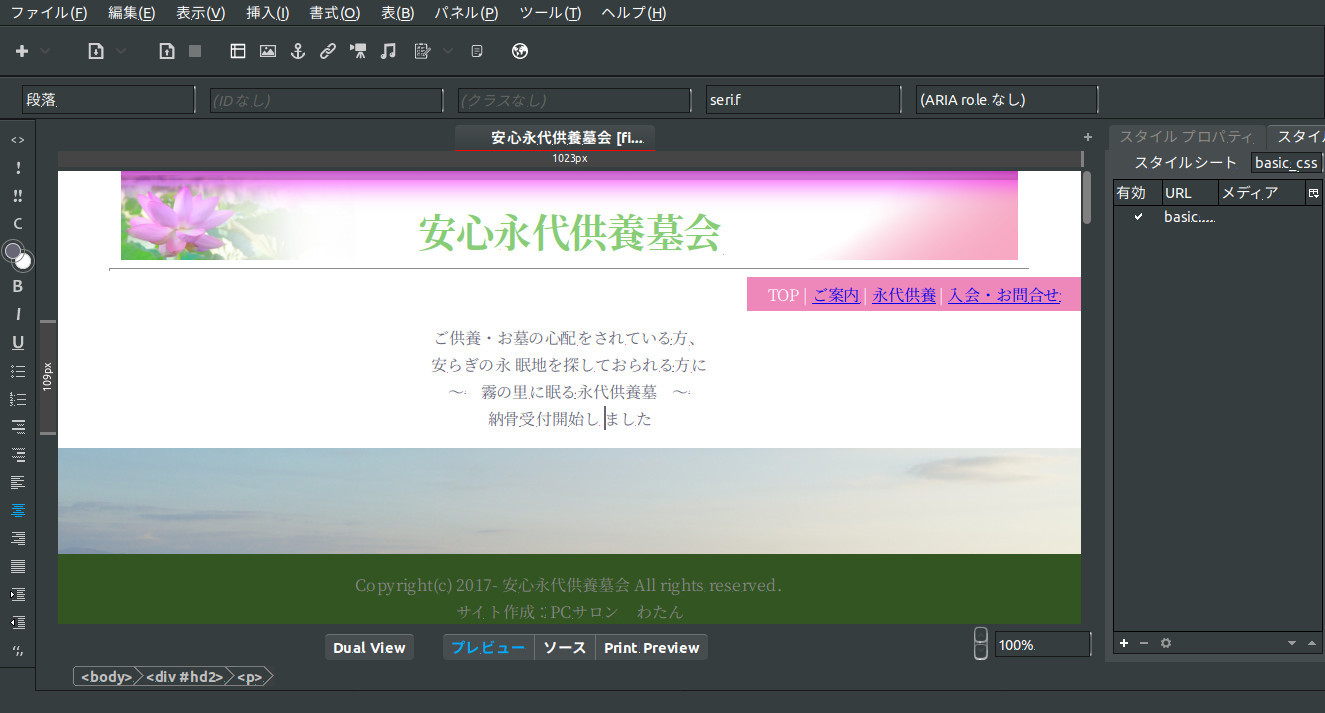
Task: Click the stop loading square icon
Action: click(195, 51)
